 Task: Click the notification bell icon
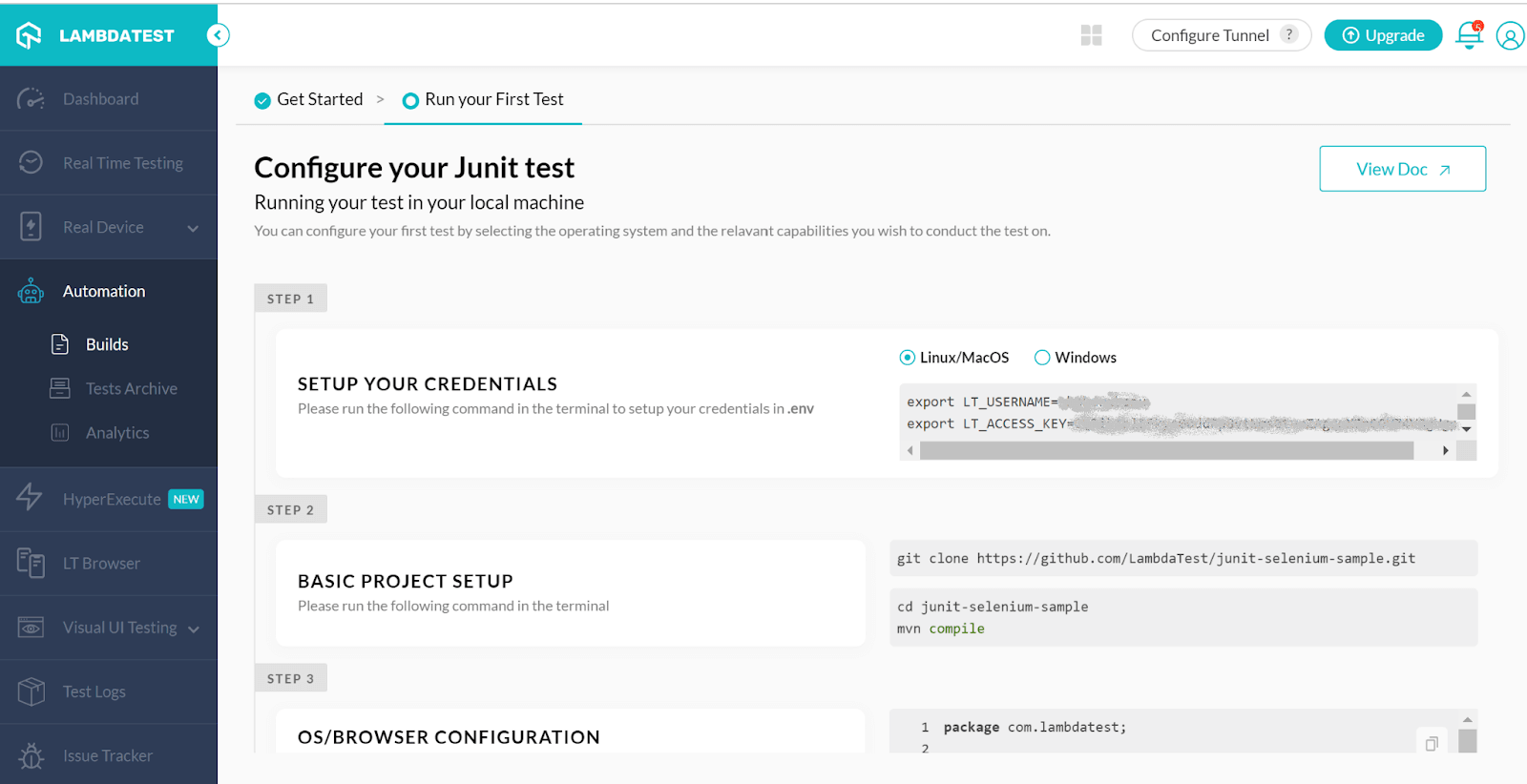coord(1469,35)
